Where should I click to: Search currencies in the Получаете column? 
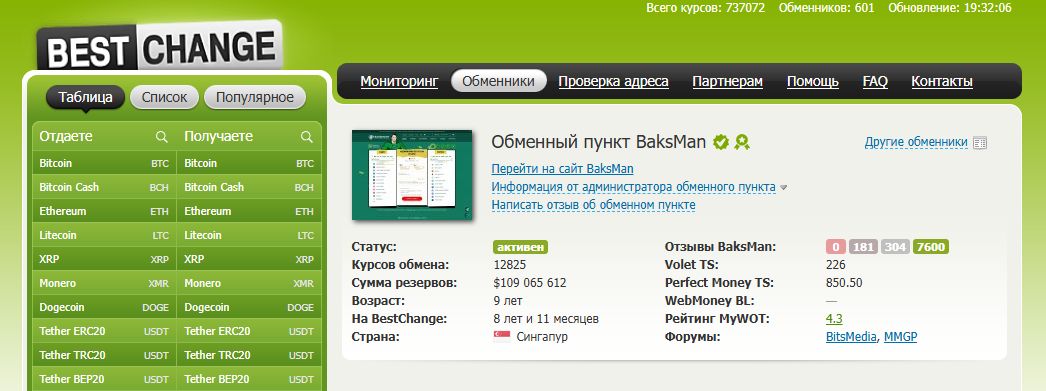click(x=307, y=137)
